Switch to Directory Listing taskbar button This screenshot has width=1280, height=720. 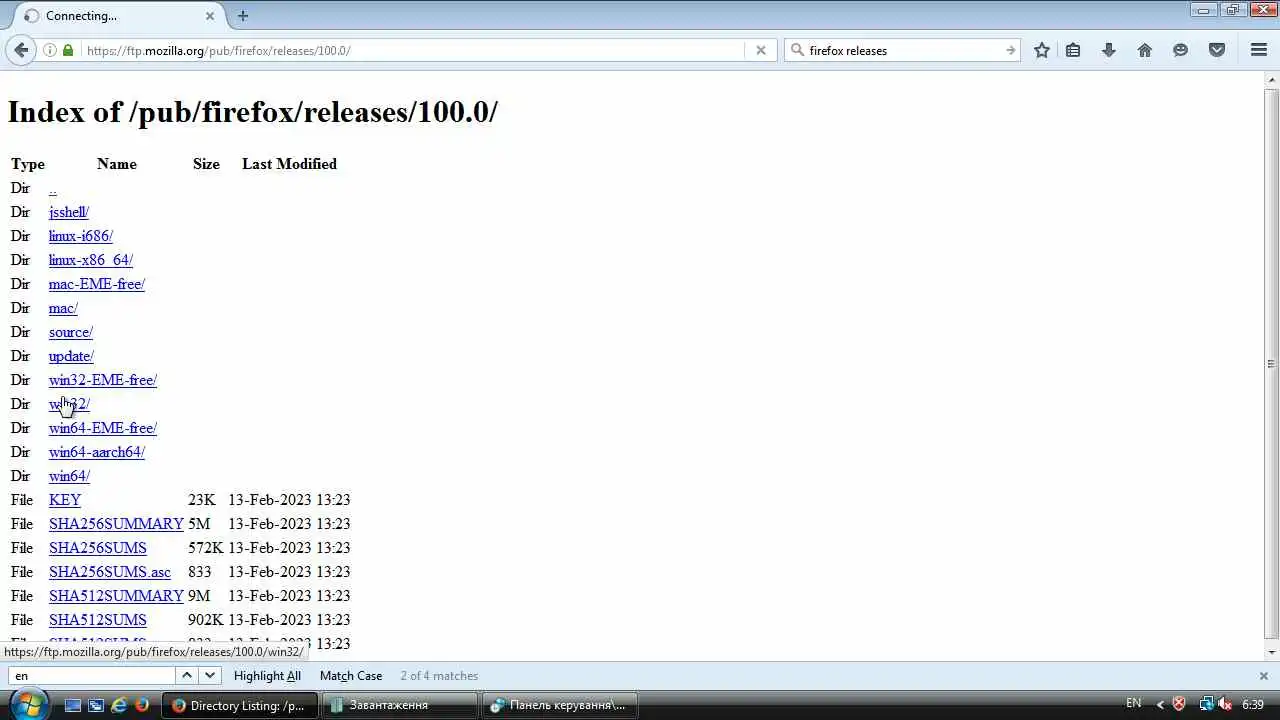[240, 705]
